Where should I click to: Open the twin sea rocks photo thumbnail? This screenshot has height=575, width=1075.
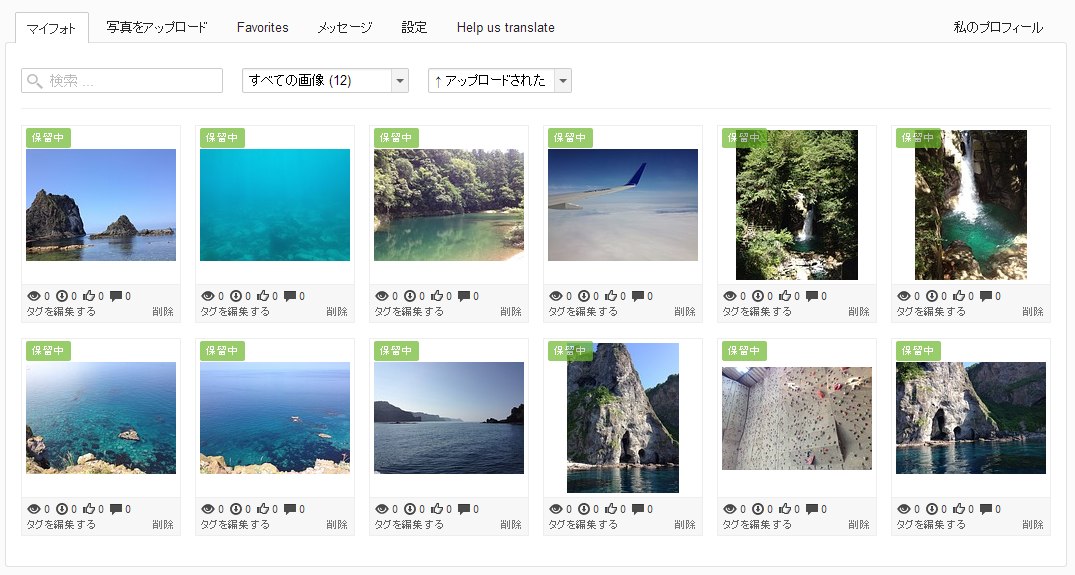click(101, 205)
